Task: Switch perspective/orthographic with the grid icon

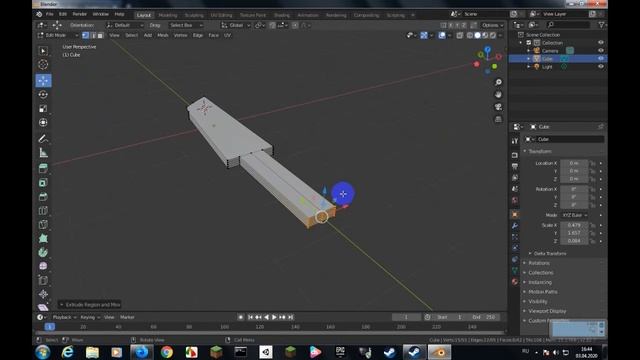Action: coord(498,119)
